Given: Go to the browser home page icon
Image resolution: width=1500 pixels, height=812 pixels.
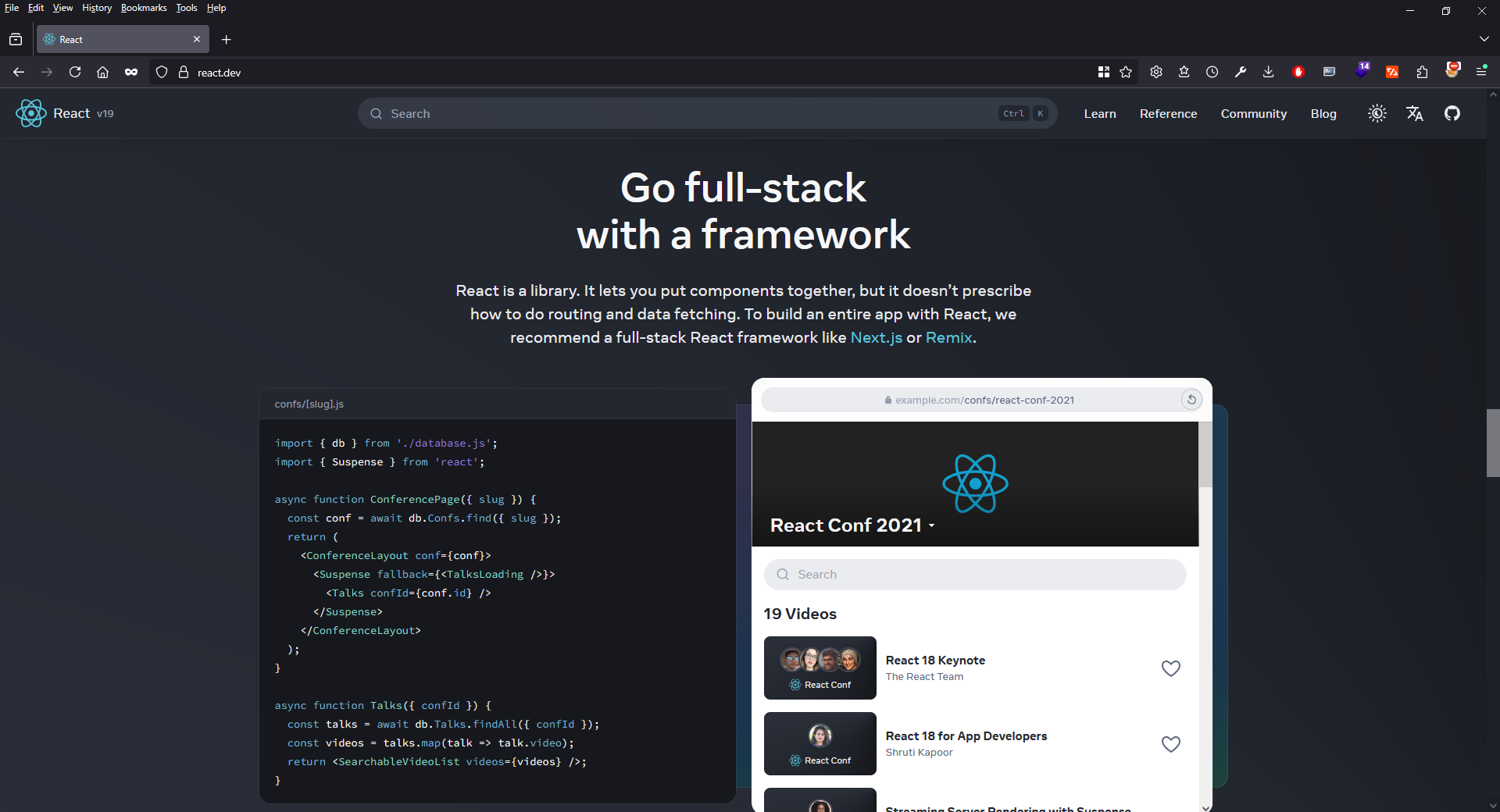Looking at the screenshot, I should click(x=102, y=72).
